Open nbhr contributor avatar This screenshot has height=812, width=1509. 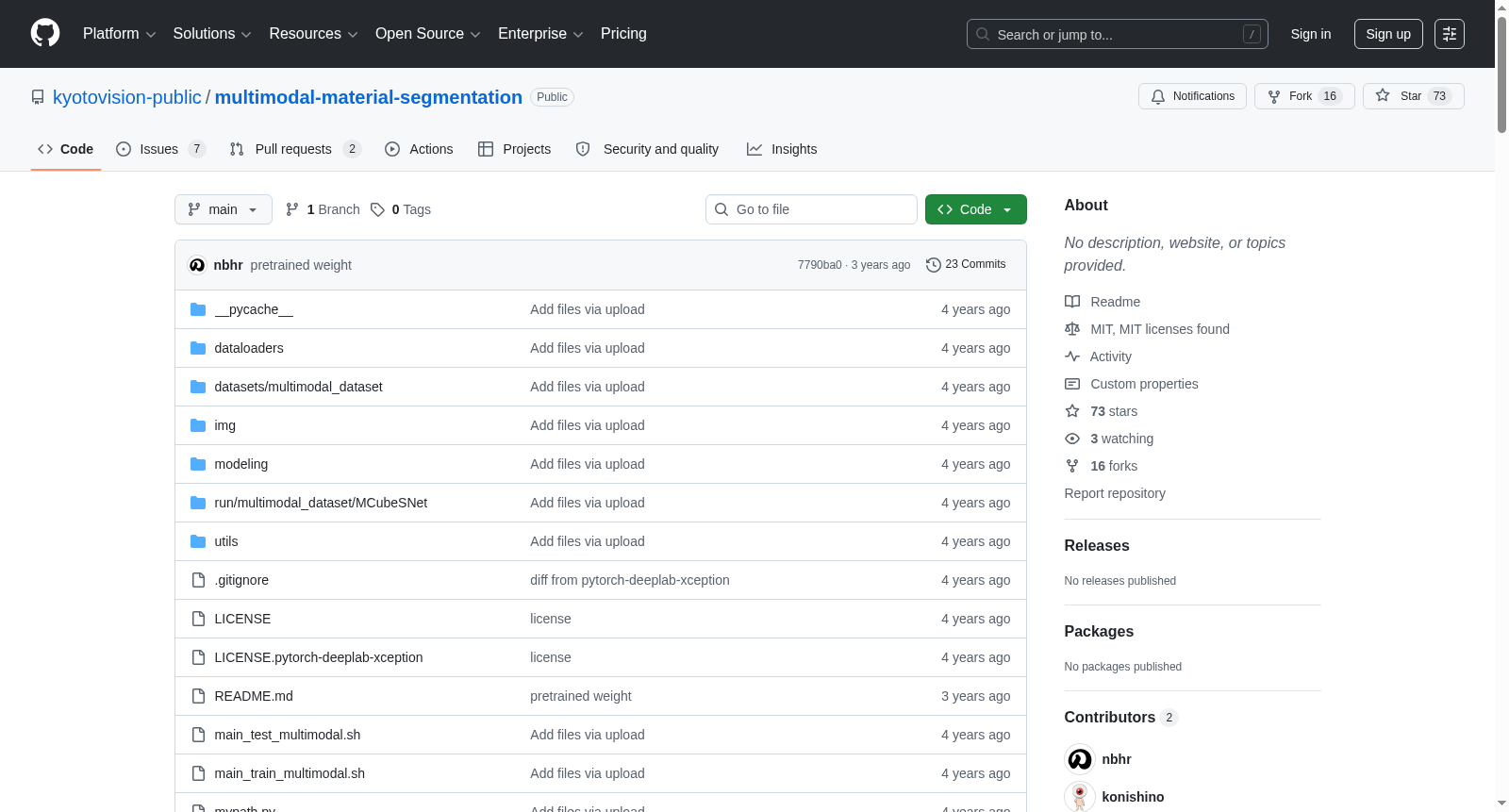pyautogui.click(x=1080, y=759)
